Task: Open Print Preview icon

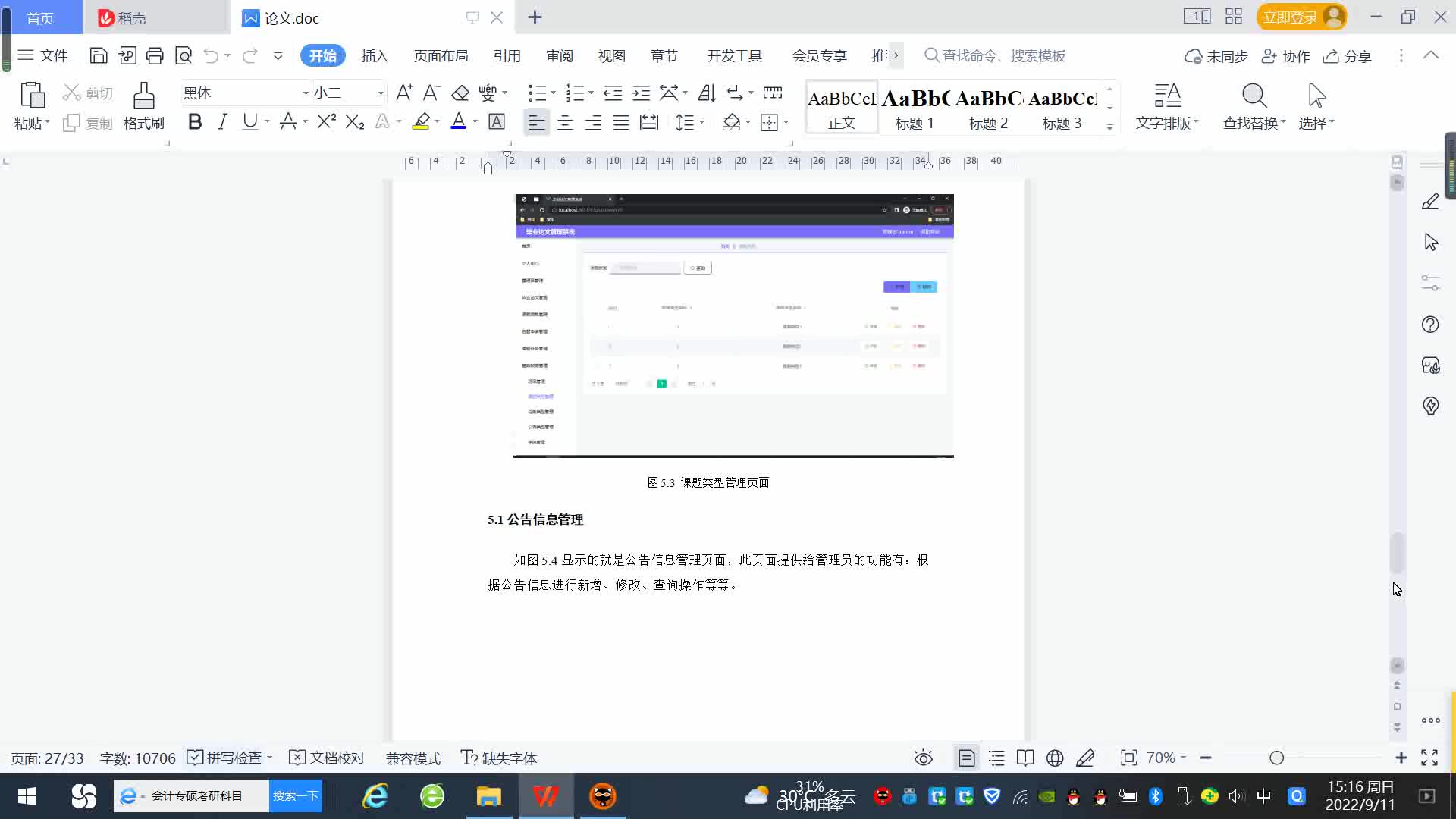Action: [184, 55]
